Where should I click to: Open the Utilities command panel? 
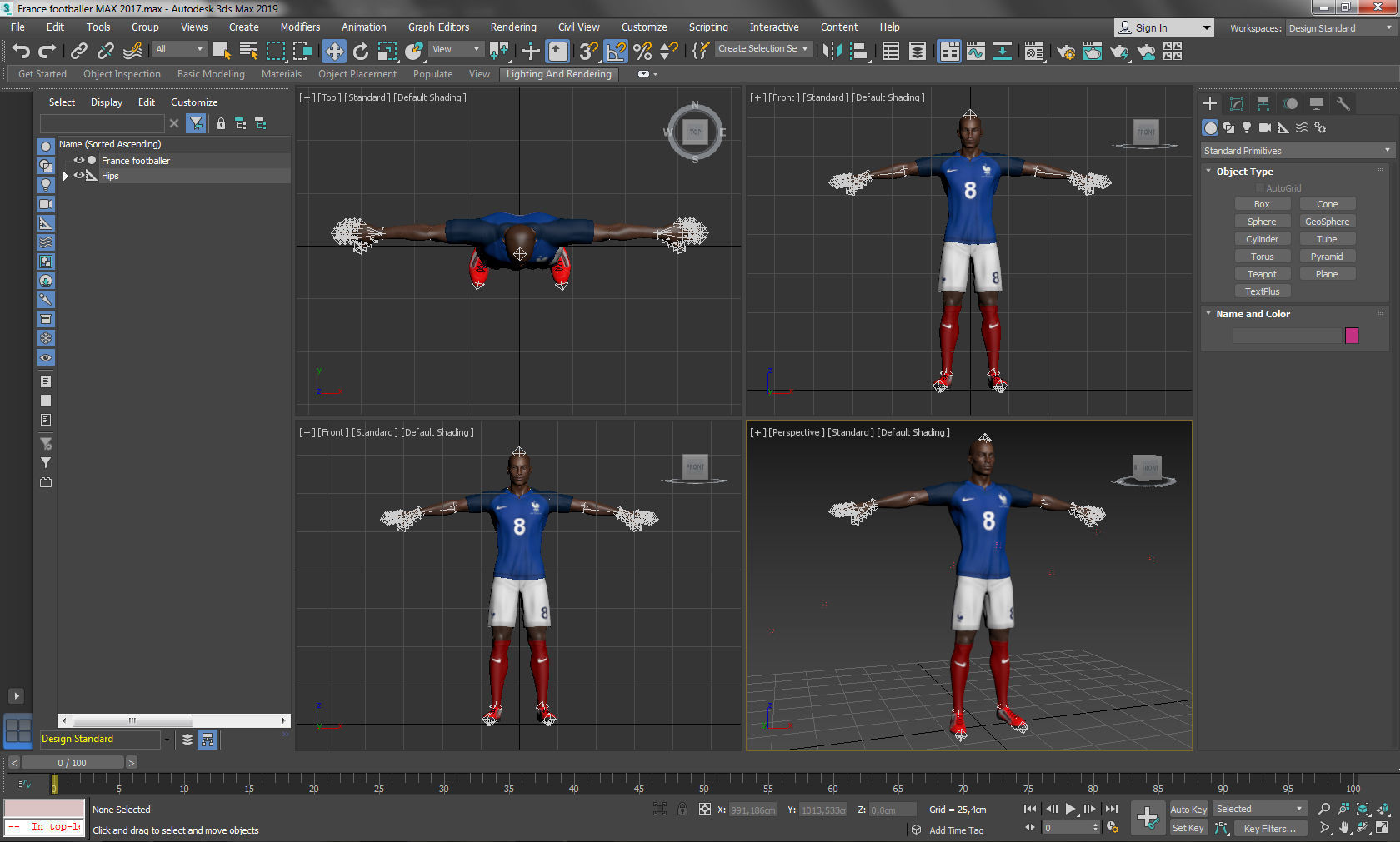1342,104
